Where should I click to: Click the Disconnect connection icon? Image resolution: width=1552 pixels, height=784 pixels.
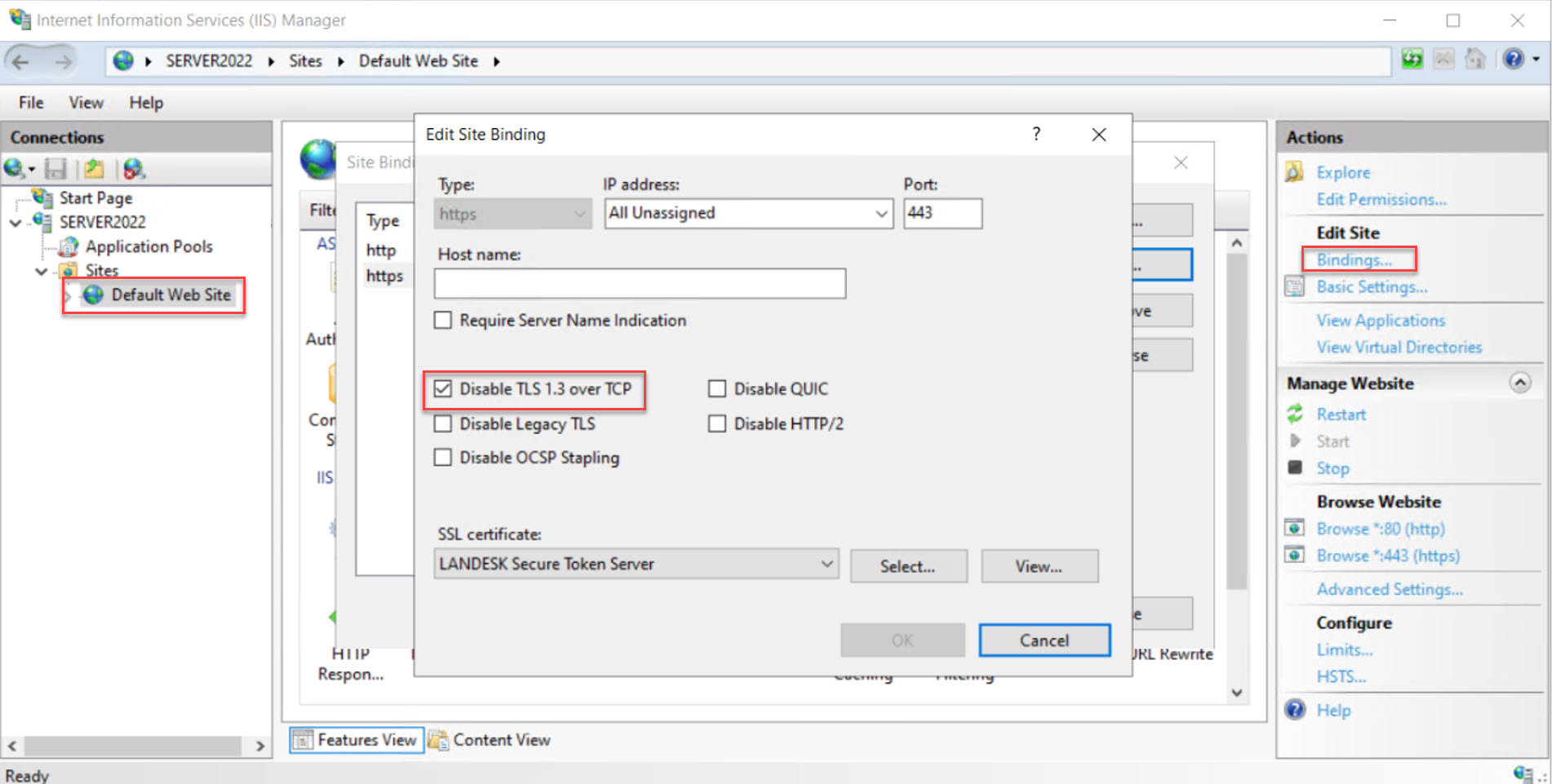click(x=133, y=169)
